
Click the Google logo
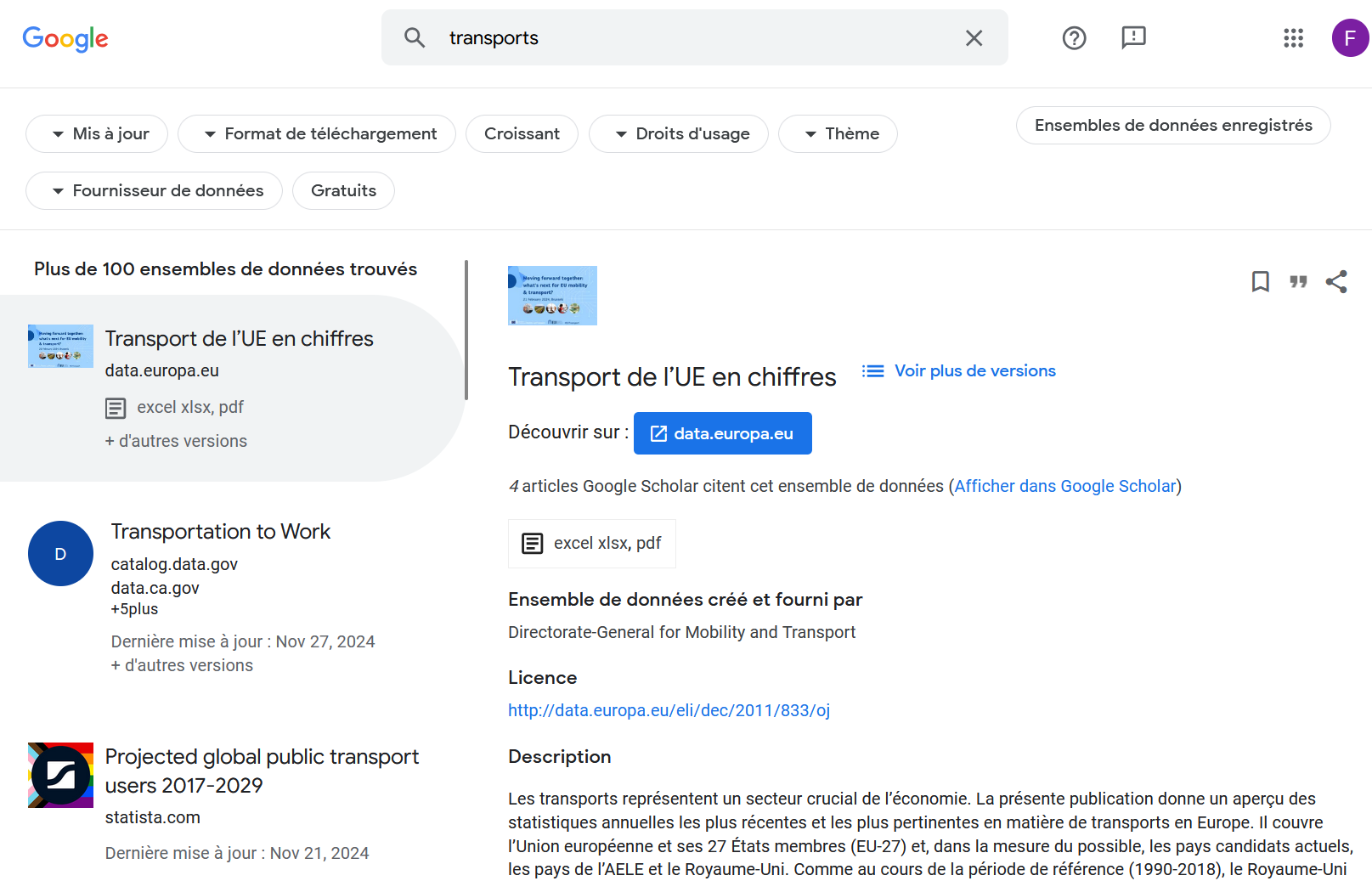[x=65, y=38]
